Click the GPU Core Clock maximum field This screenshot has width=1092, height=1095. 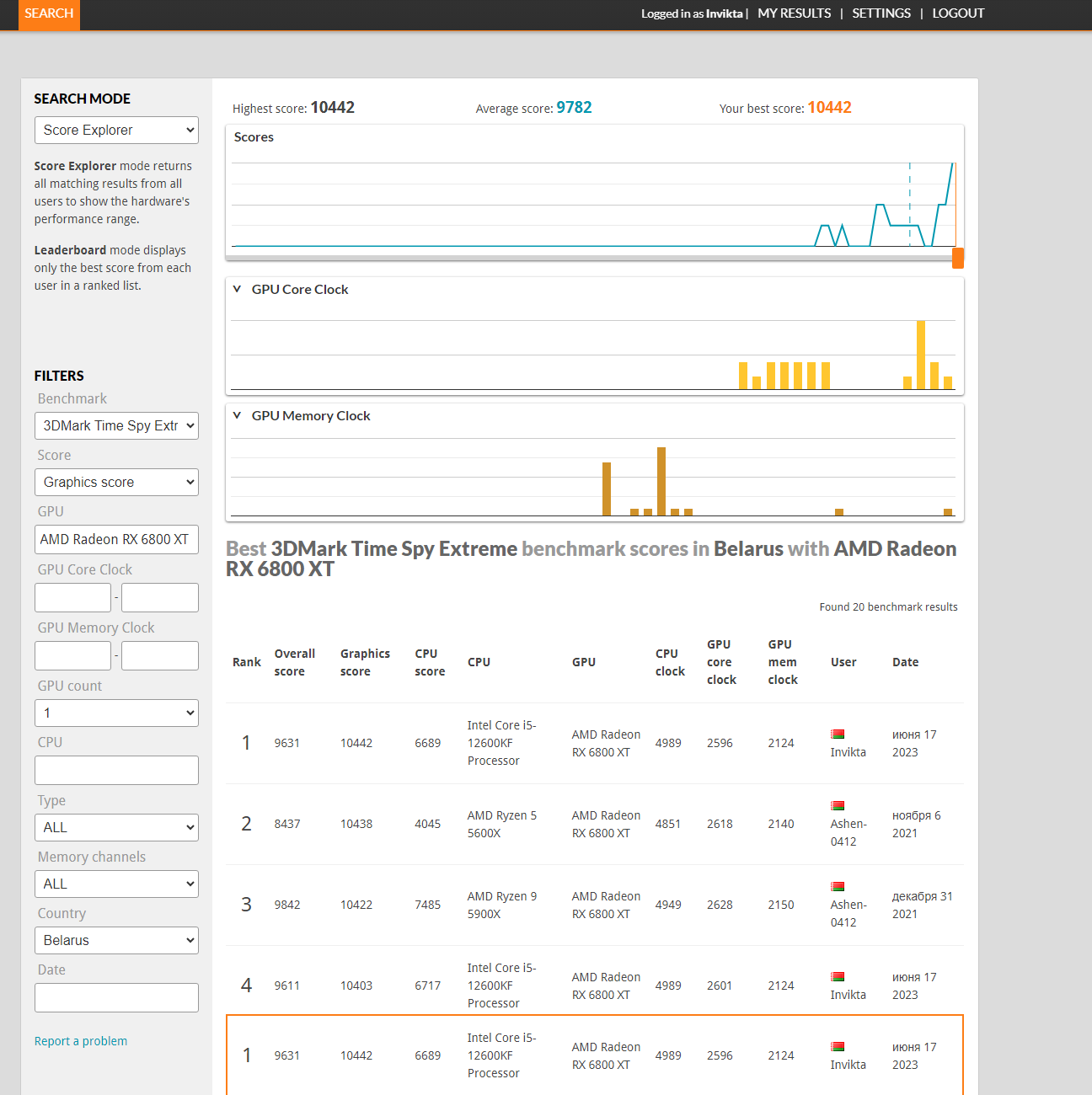point(160,597)
